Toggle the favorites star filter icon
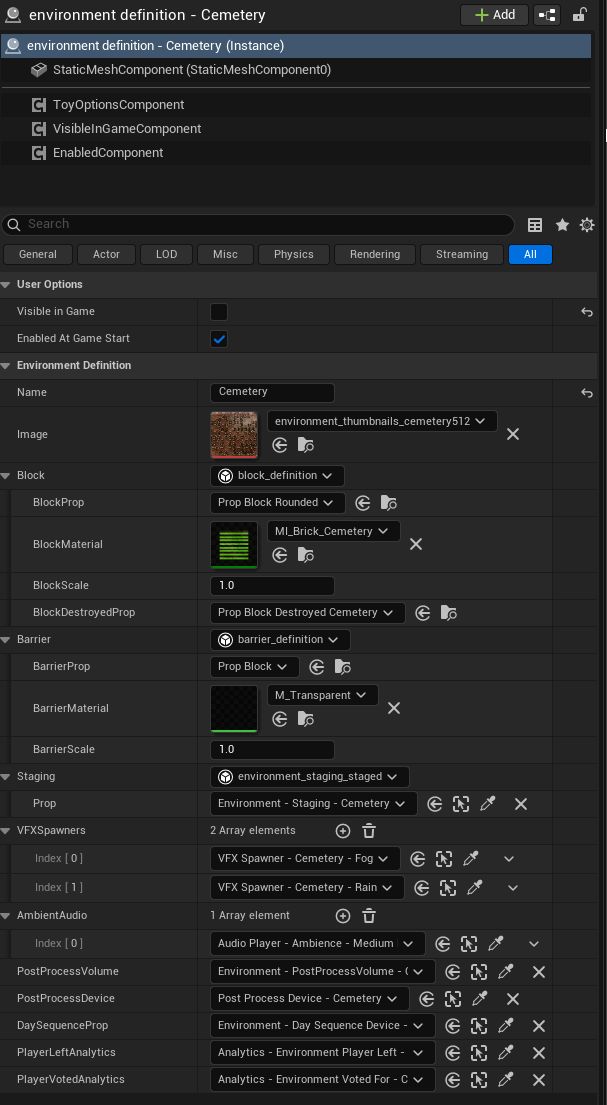The height and width of the screenshot is (1105, 607). [562, 225]
